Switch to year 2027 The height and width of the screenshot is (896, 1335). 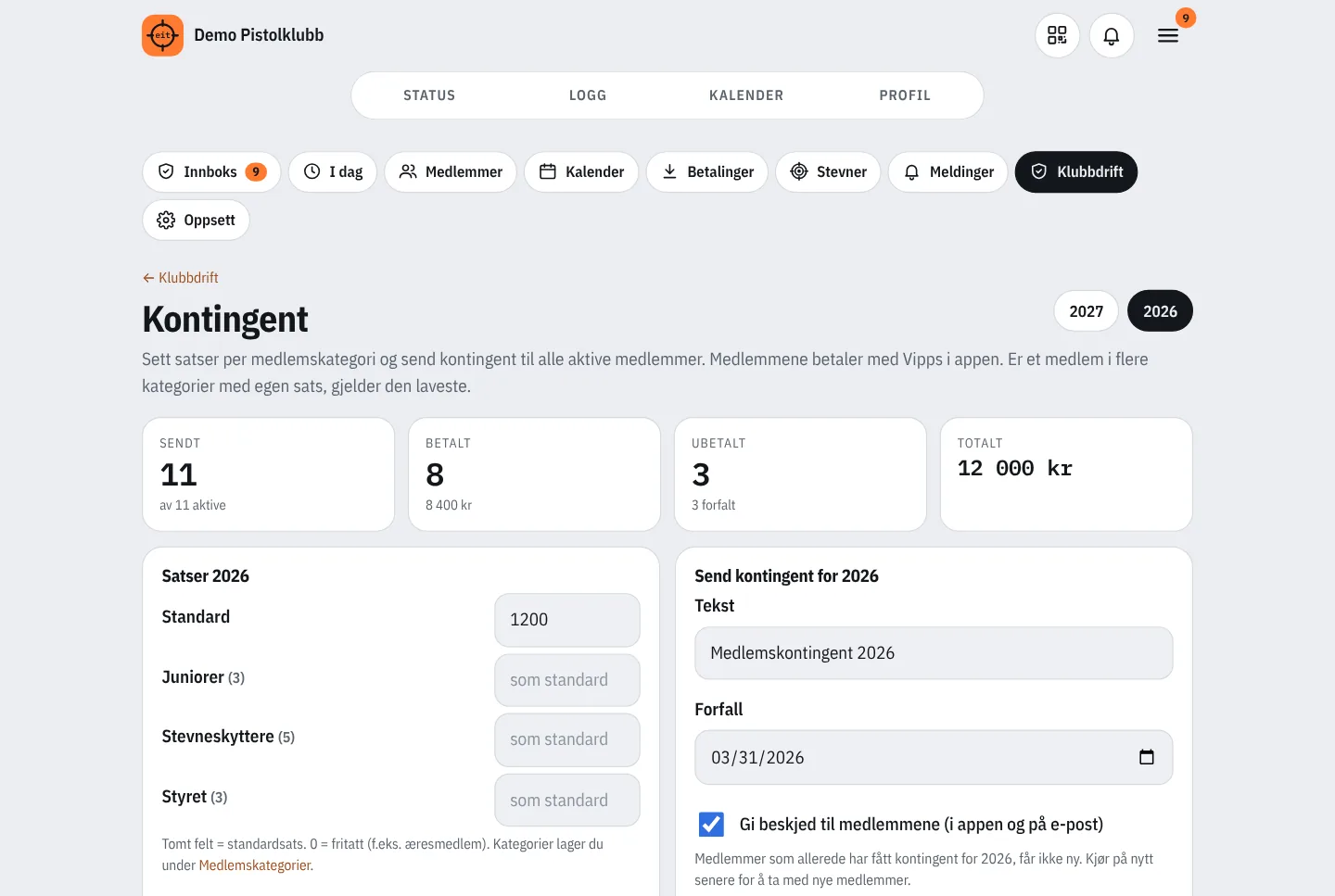(x=1086, y=311)
